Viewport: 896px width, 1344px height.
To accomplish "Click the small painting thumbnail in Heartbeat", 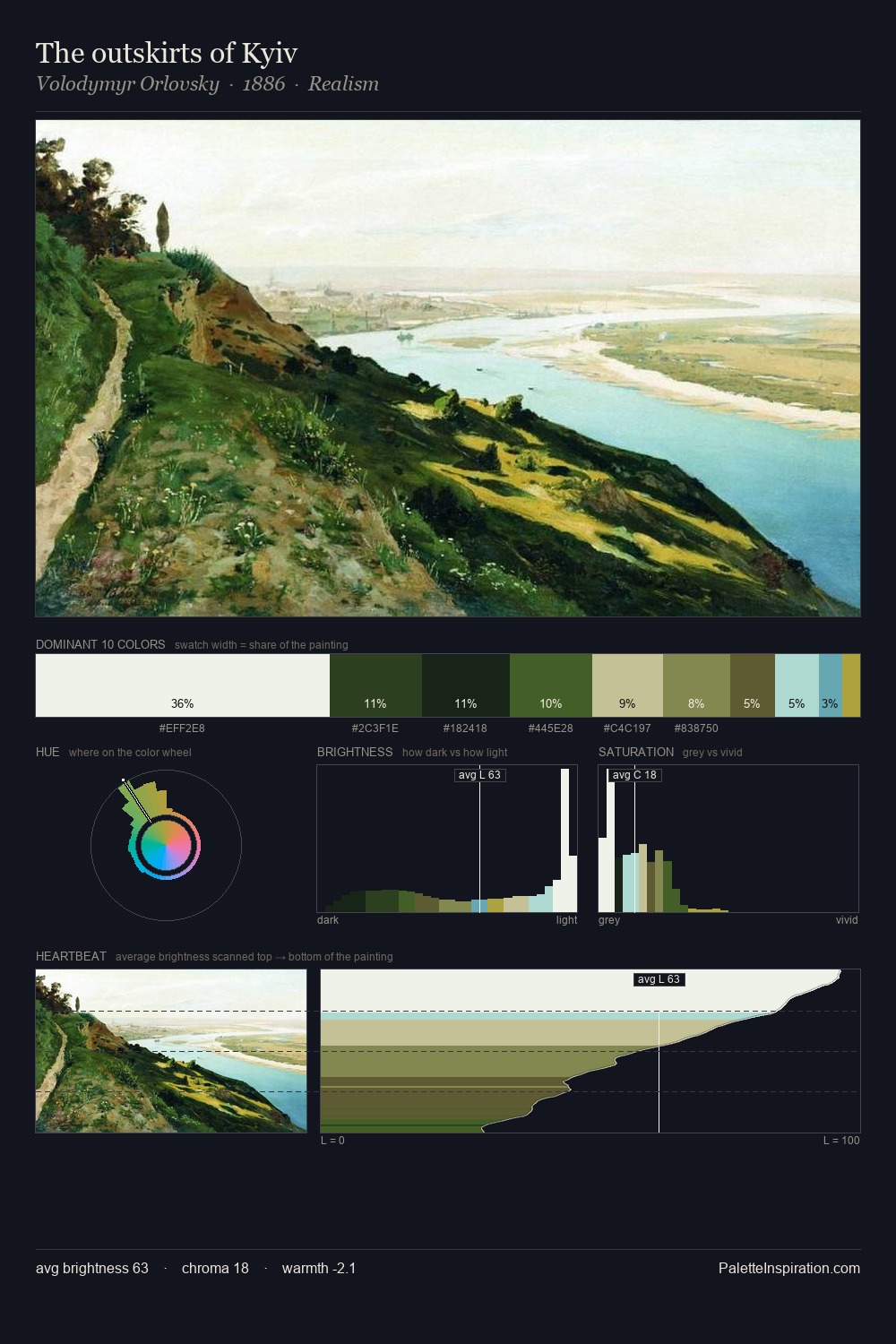I will click(171, 1051).
